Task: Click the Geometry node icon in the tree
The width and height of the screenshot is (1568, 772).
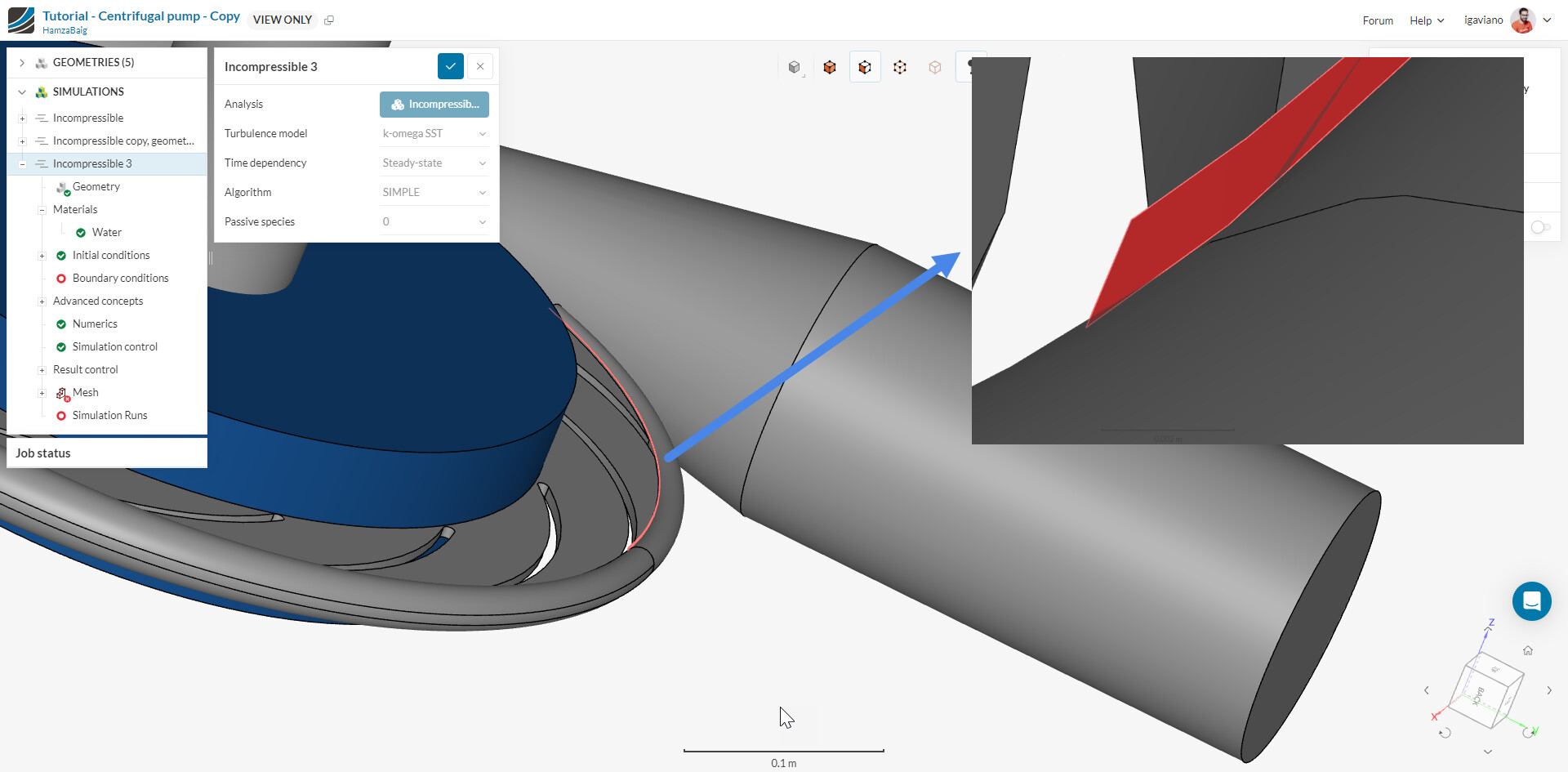Action: pyautogui.click(x=63, y=189)
